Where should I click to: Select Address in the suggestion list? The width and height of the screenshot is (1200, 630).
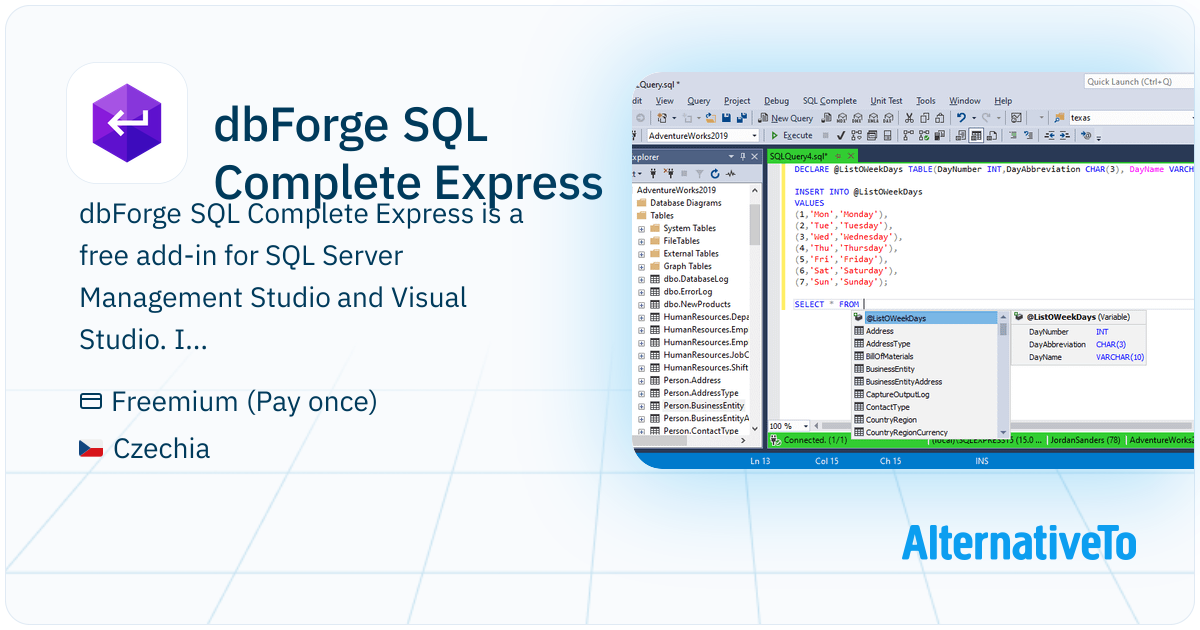coord(925,331)
